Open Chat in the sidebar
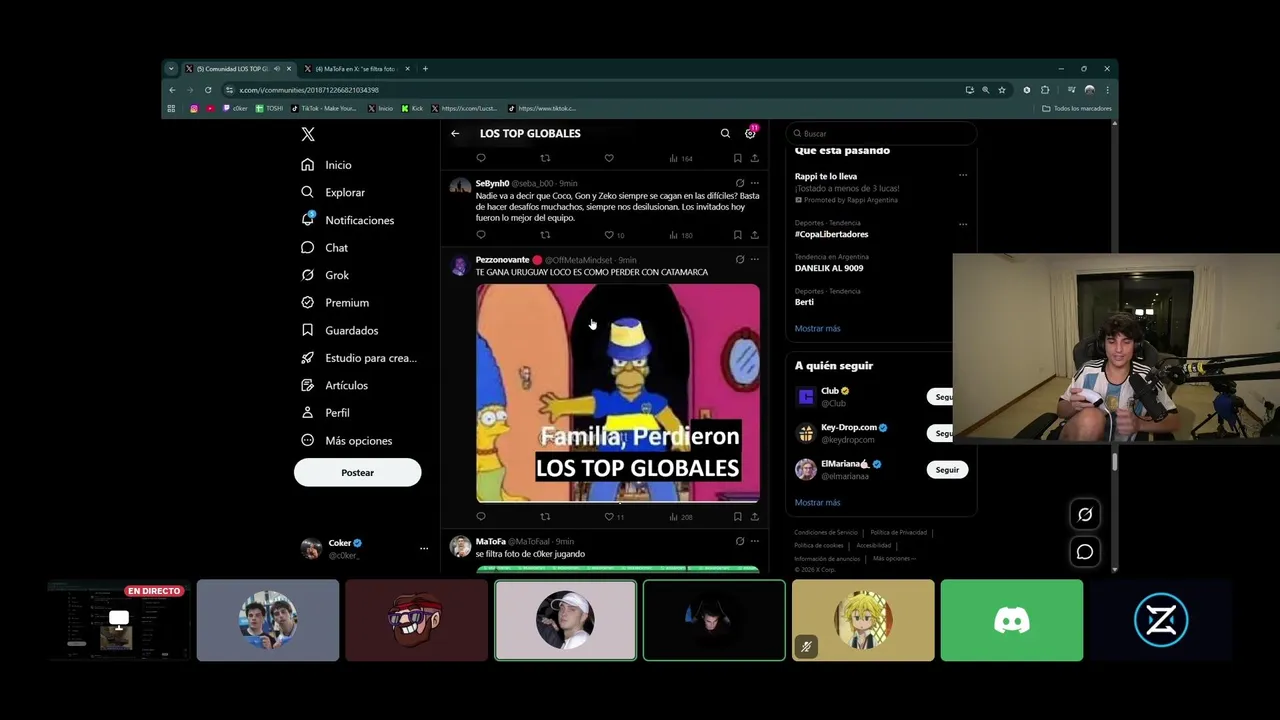 click(x=325, y=248)
